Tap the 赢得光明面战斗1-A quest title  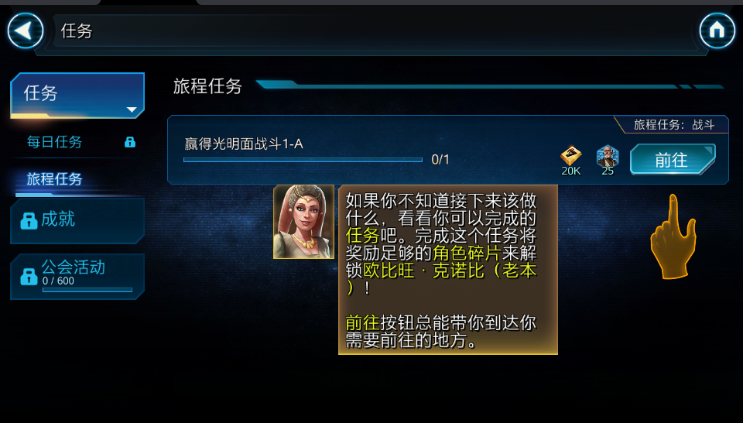click(244, 144)
